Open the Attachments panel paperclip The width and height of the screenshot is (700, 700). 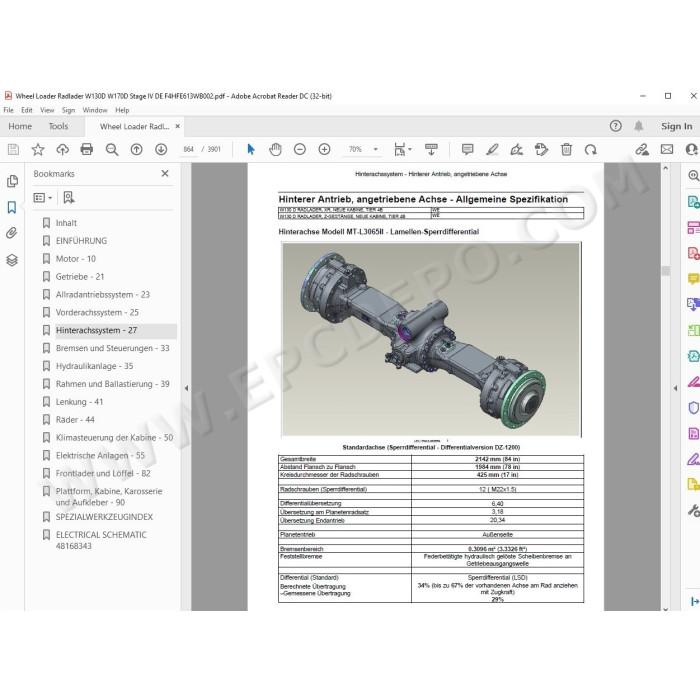coord(12,233)
